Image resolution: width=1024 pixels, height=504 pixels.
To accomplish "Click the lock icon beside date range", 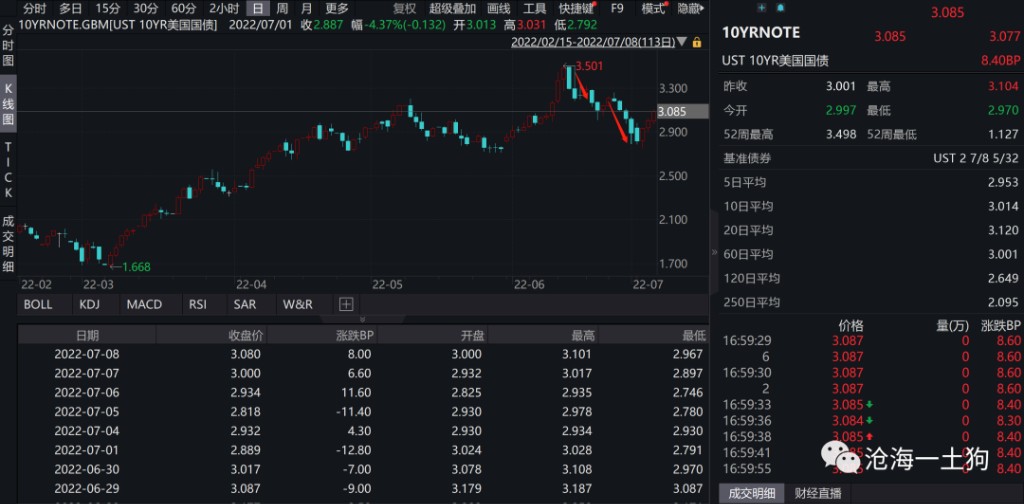I will [x=696, y=42].
